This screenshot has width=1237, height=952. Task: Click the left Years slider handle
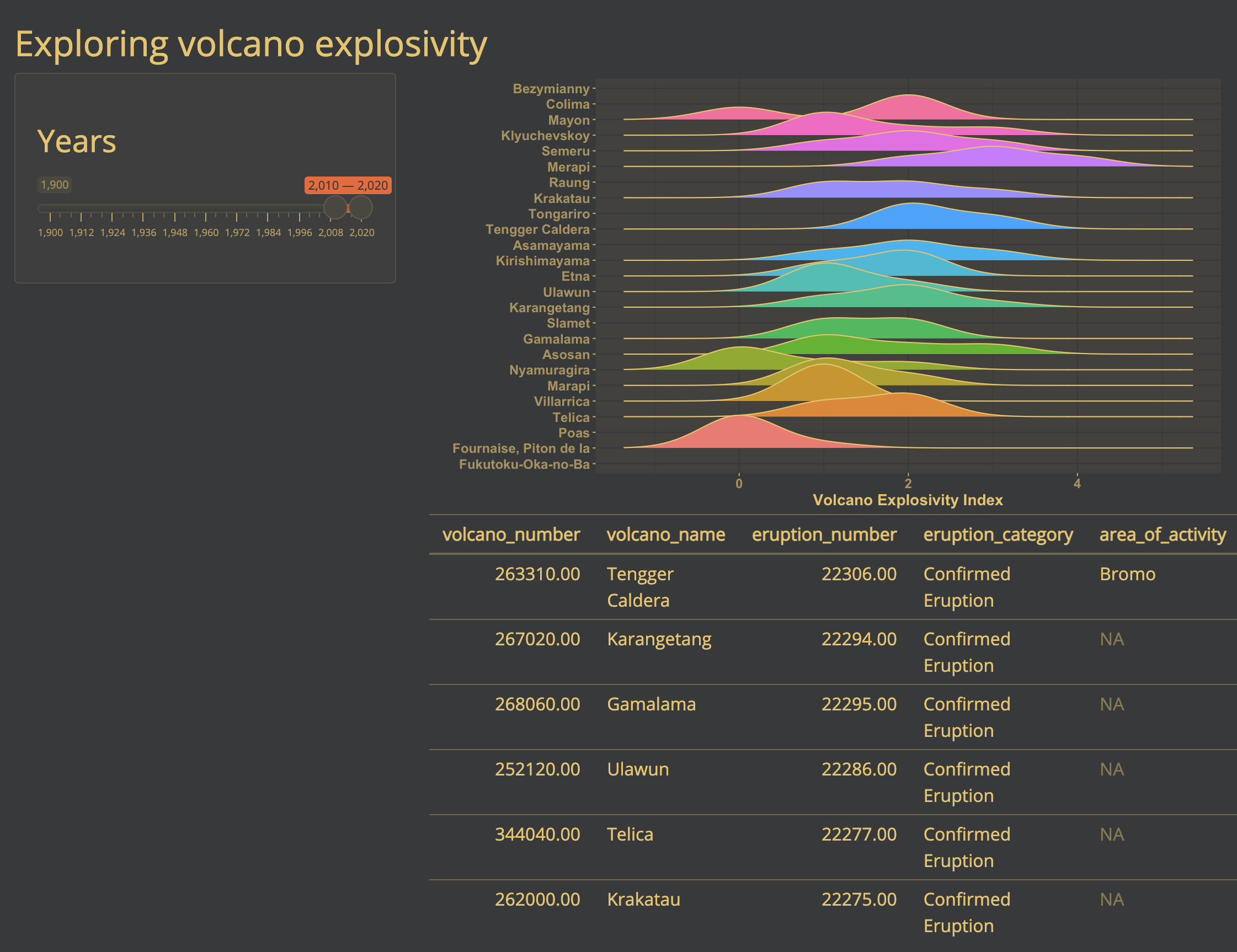335,208
